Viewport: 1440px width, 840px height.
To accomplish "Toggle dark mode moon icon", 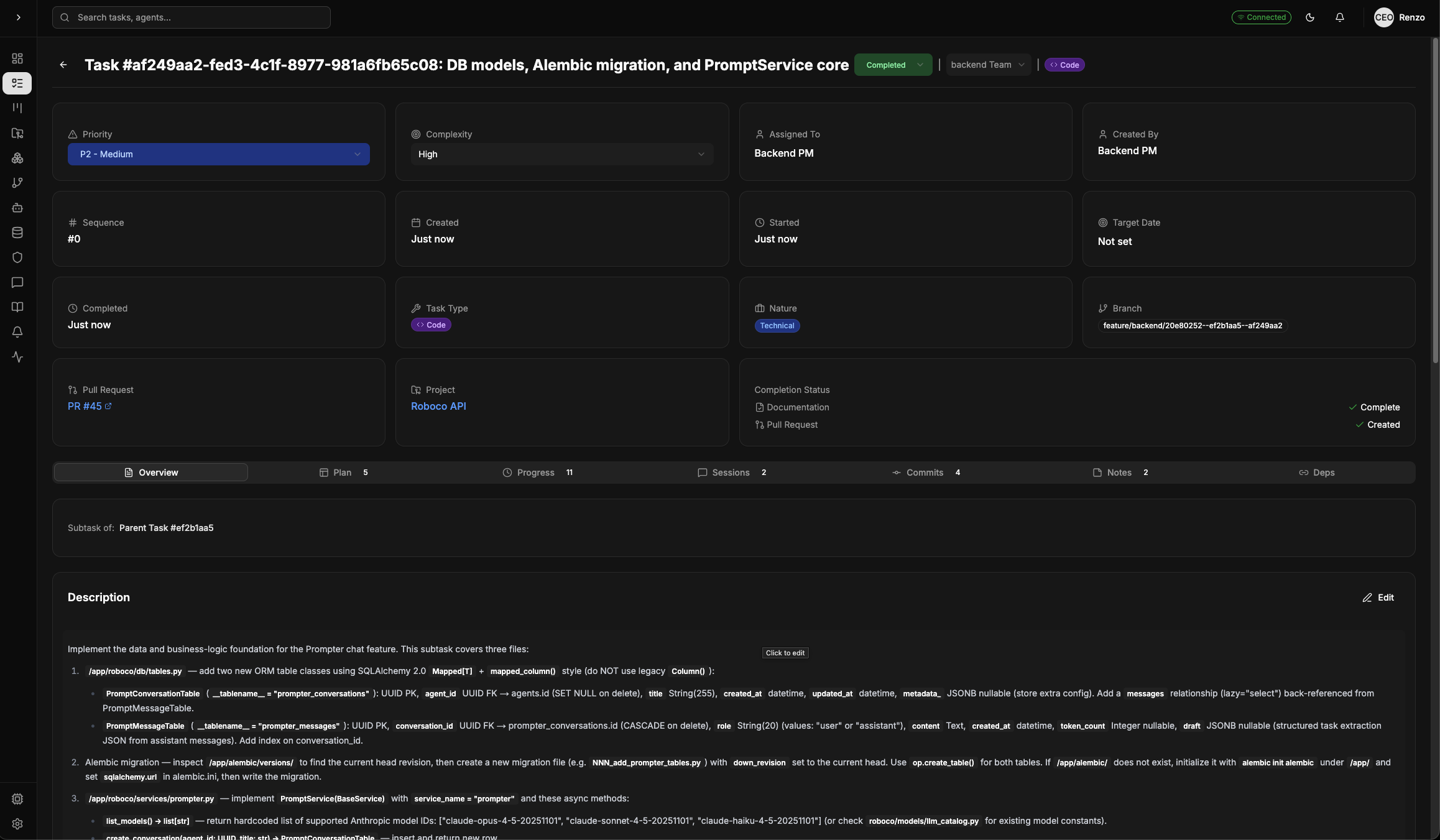I will tap(1310, 17).
